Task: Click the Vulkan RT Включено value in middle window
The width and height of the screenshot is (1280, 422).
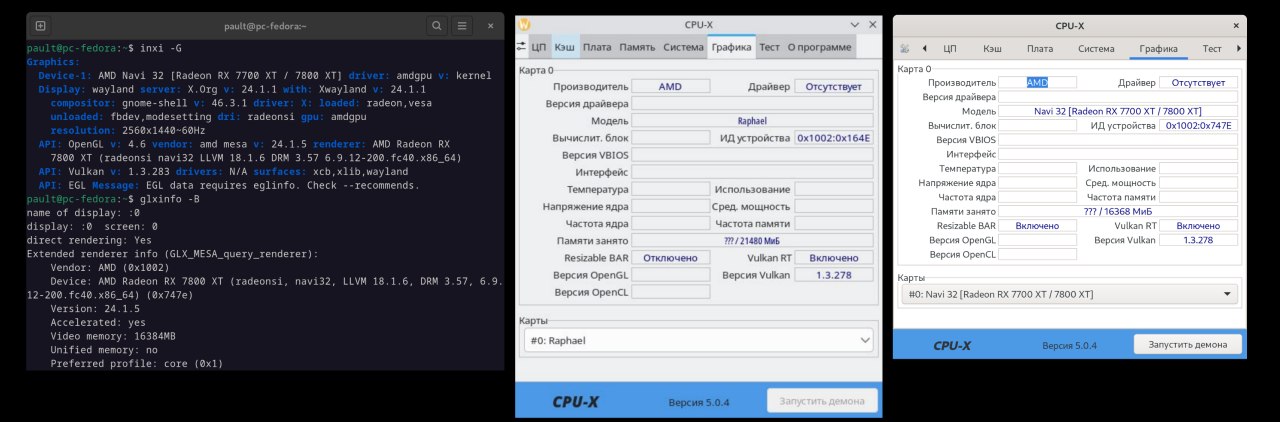Action: point(833,258)
